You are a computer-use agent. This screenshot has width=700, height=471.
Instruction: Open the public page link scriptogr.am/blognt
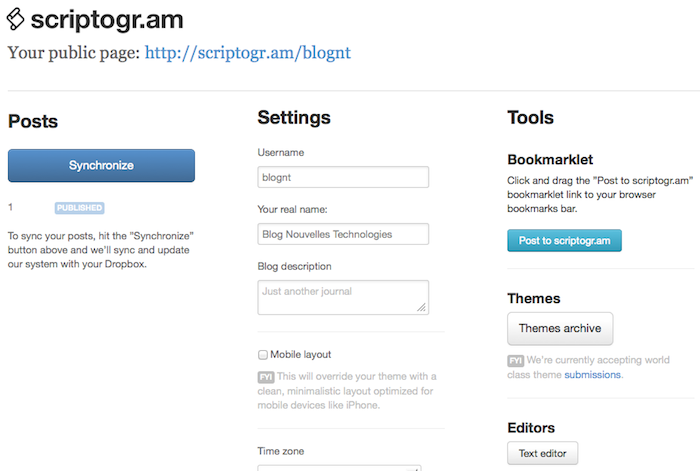248,53
